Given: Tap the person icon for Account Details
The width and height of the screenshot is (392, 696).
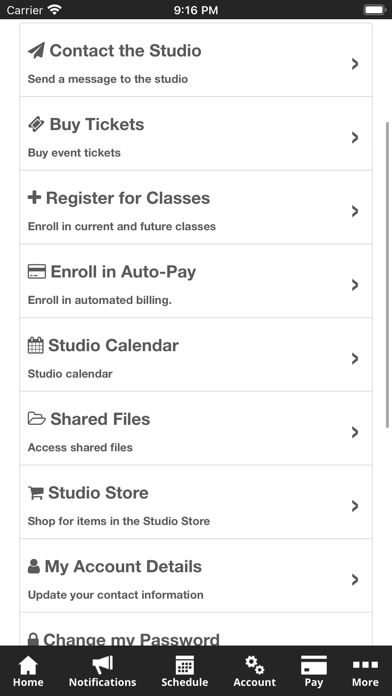Looking at the screenshot, I should [x=34, y=566].
